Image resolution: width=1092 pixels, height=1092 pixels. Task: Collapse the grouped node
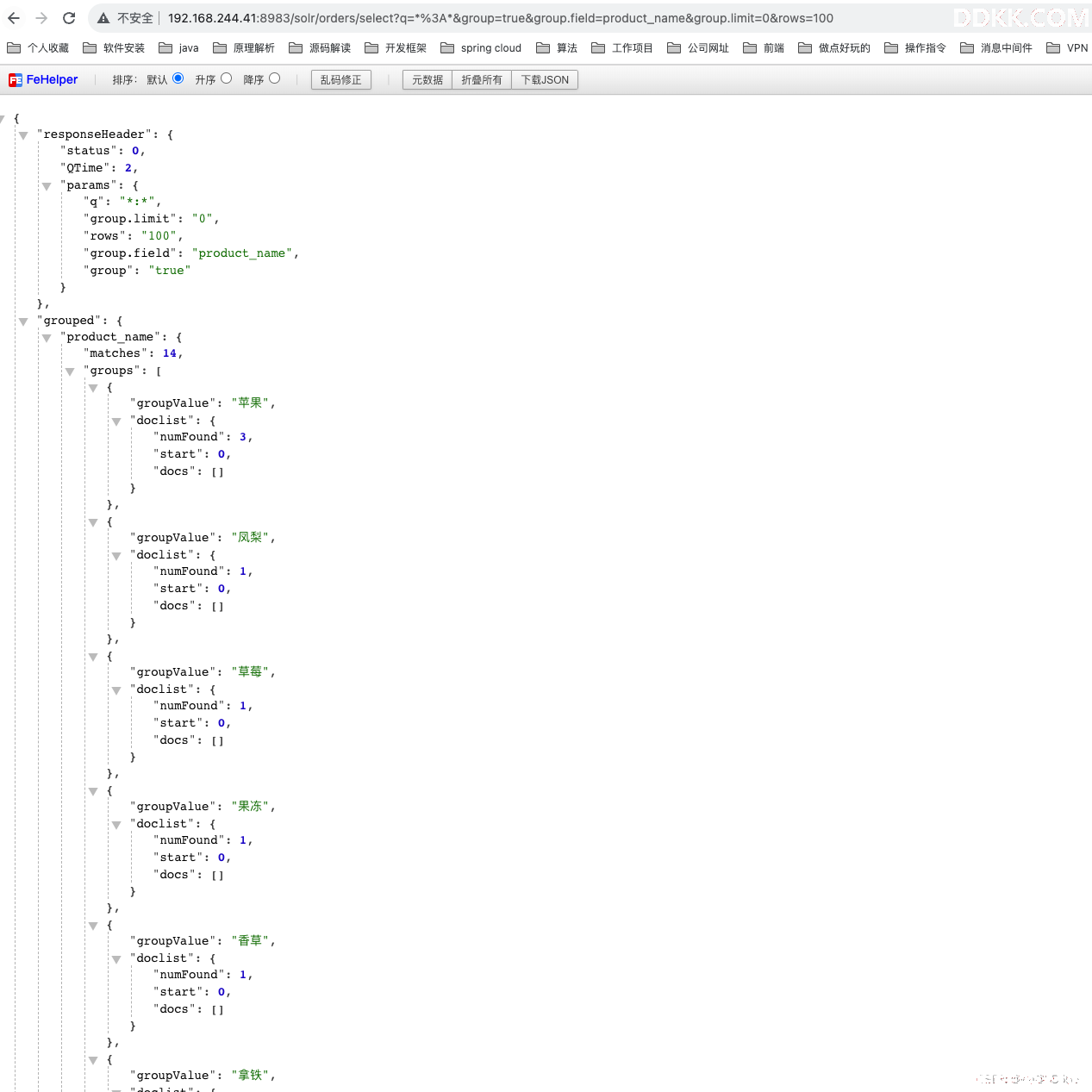tap(23, 321)
